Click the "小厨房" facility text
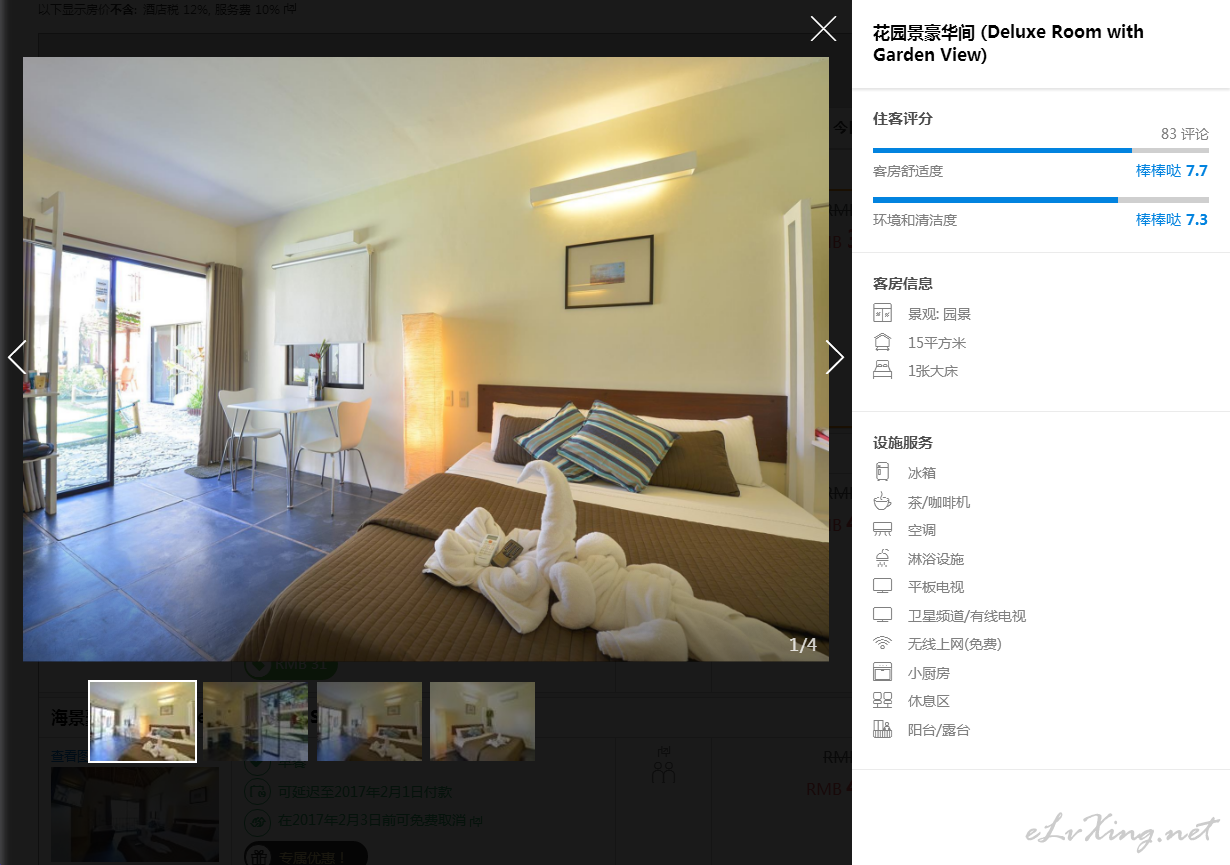The height and width of the screenshot is (865, 1230). [929, 673]
